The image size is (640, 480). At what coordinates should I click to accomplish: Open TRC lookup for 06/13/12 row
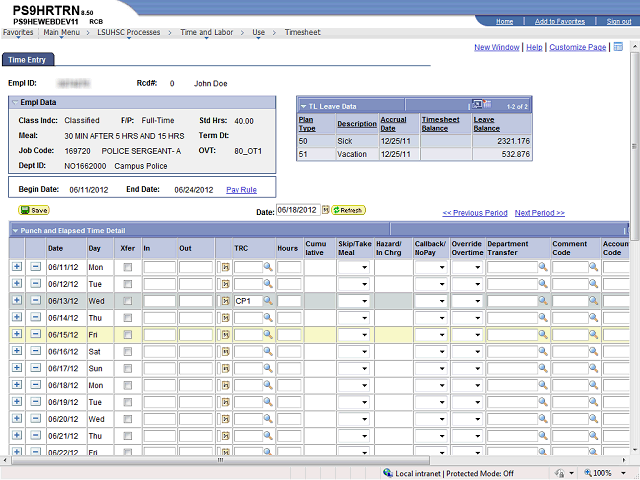(269, 301)
